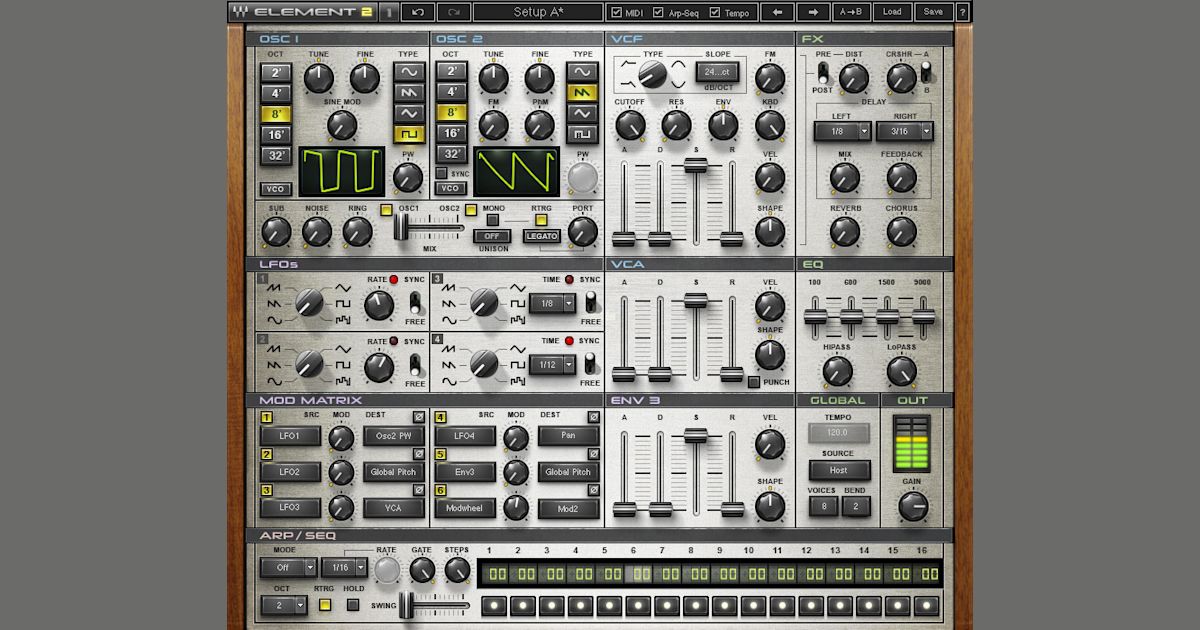Open the Arp Mode dropdown
Screen dimensions: 1200x630
(289, 567)
